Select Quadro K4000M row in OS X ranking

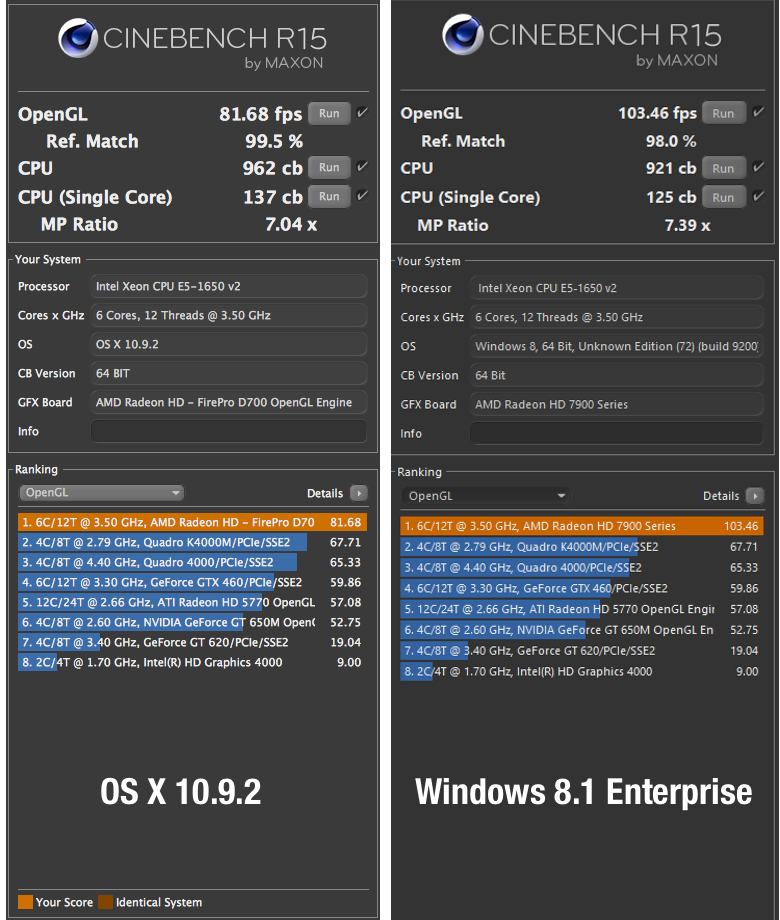[x=193, y=542]
